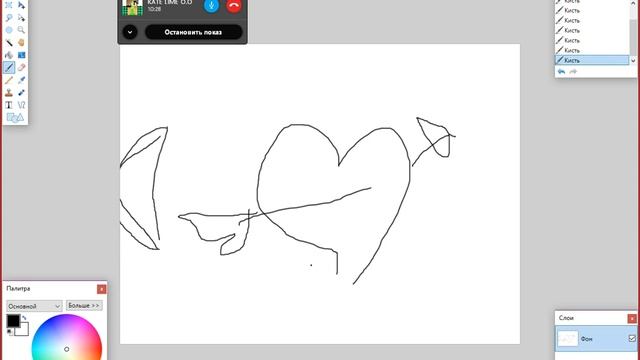Click the Остановить показ button
Image resolution: width=640 pixels, height=360 pixels.
pos(193,32)
